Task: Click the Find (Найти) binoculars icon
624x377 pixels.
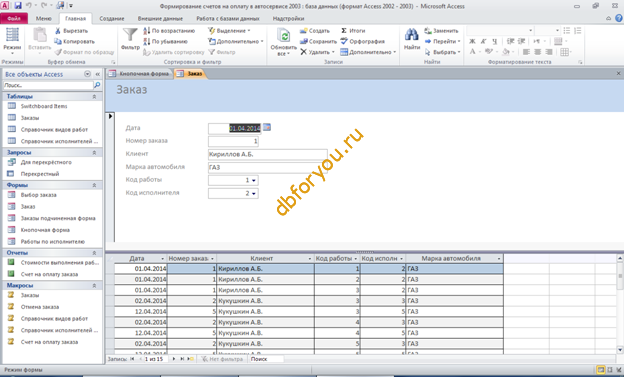Action: tap(411, 35)
